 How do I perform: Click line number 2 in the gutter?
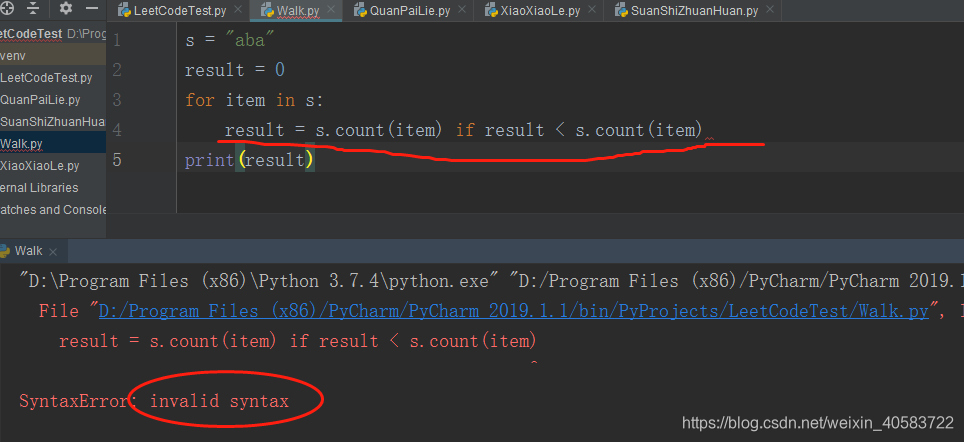tap(117, 71)
